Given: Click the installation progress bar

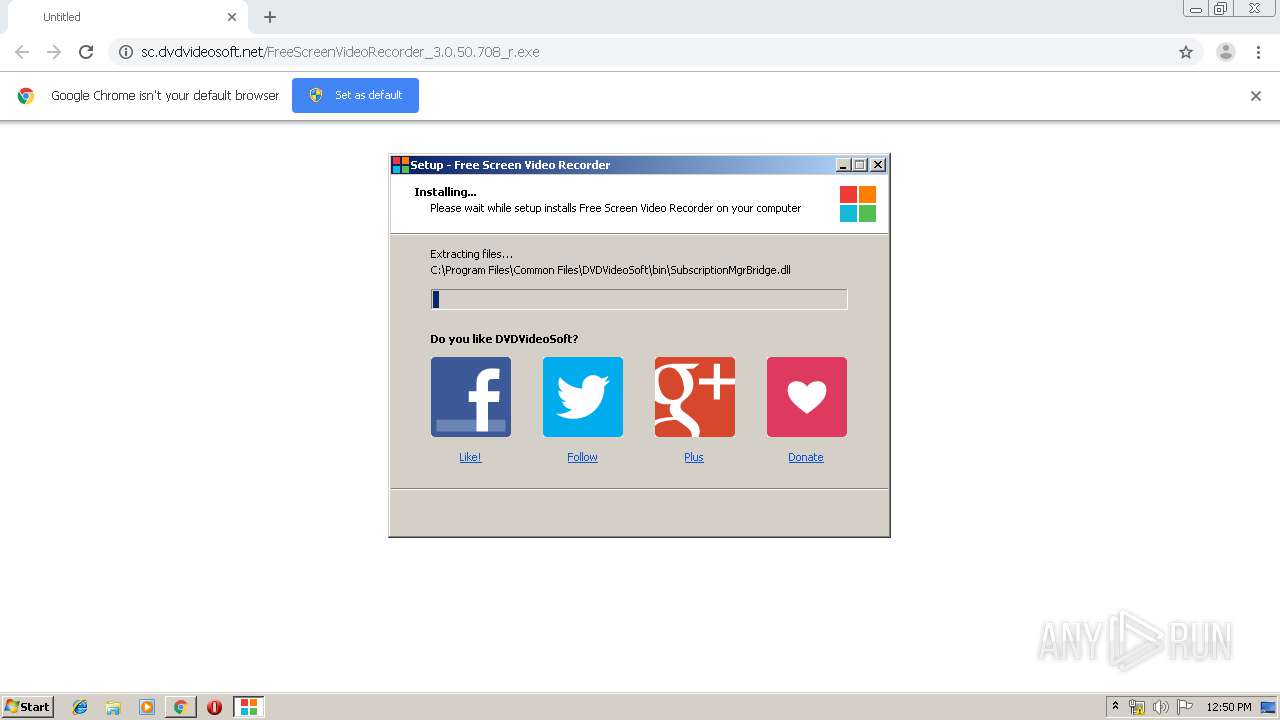Looking at the screenshot, I should 639,299.
